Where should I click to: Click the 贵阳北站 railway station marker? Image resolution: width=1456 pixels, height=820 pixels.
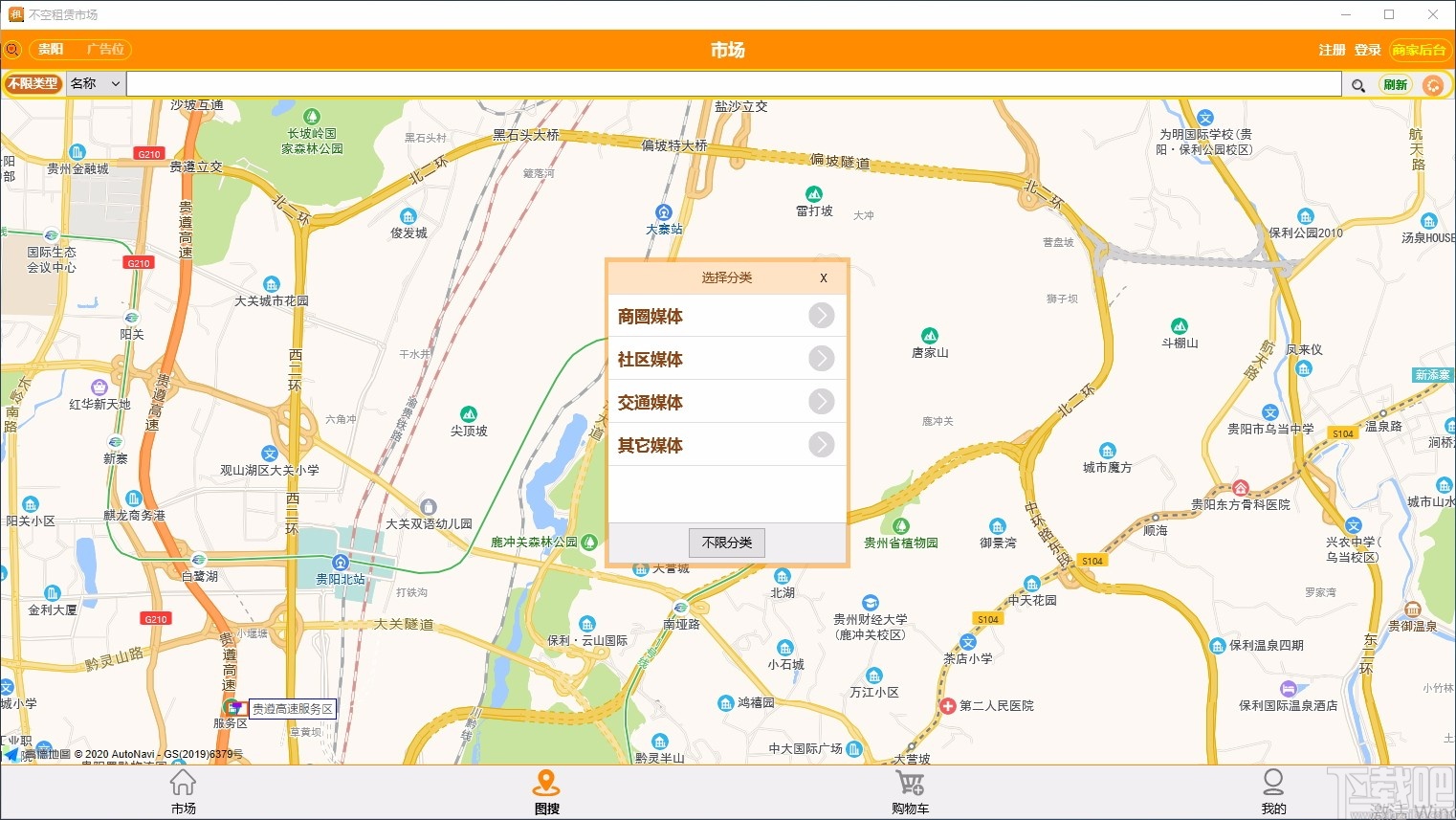click(341, 562)
